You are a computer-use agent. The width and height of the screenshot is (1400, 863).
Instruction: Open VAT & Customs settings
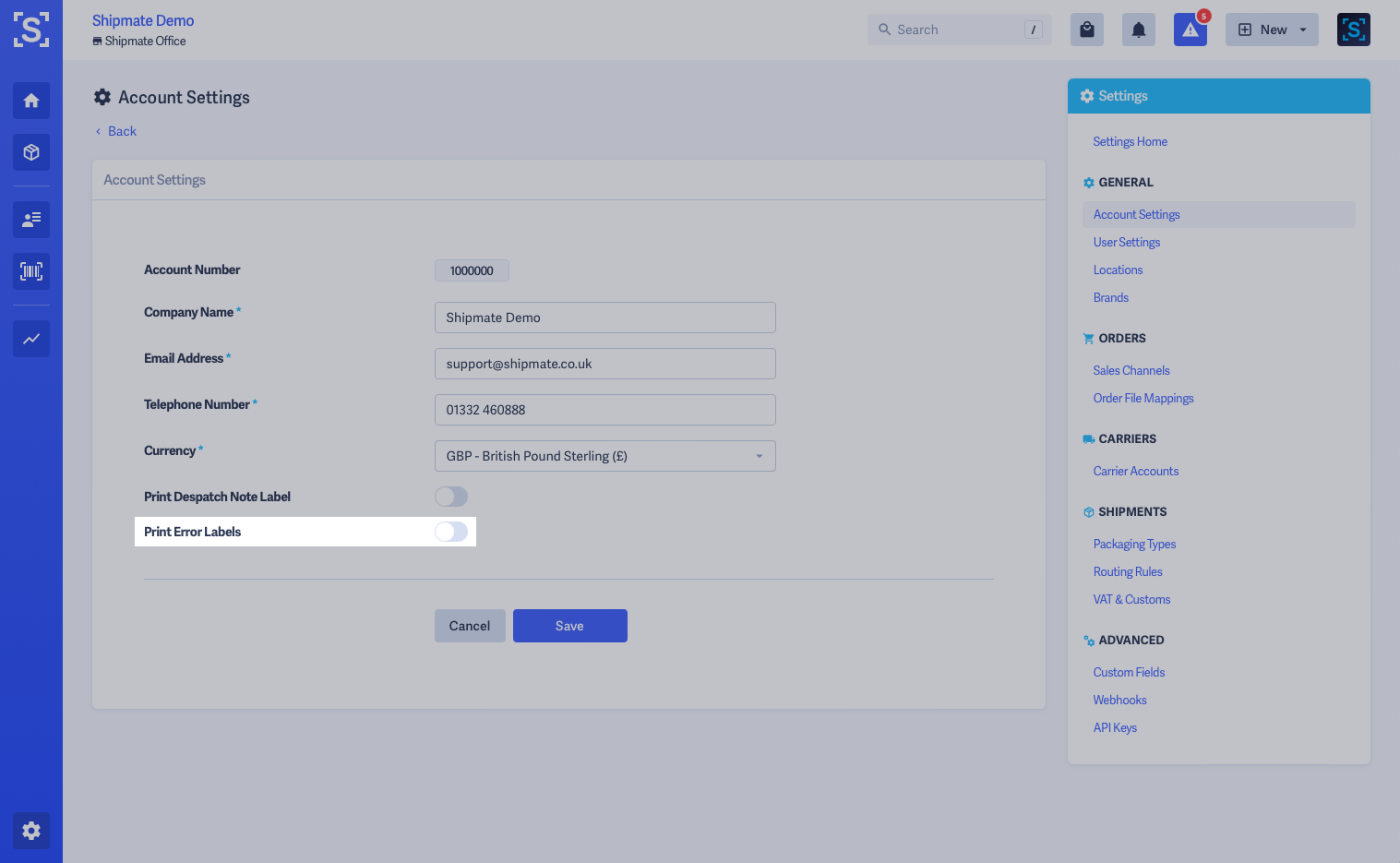point(1131,599)
